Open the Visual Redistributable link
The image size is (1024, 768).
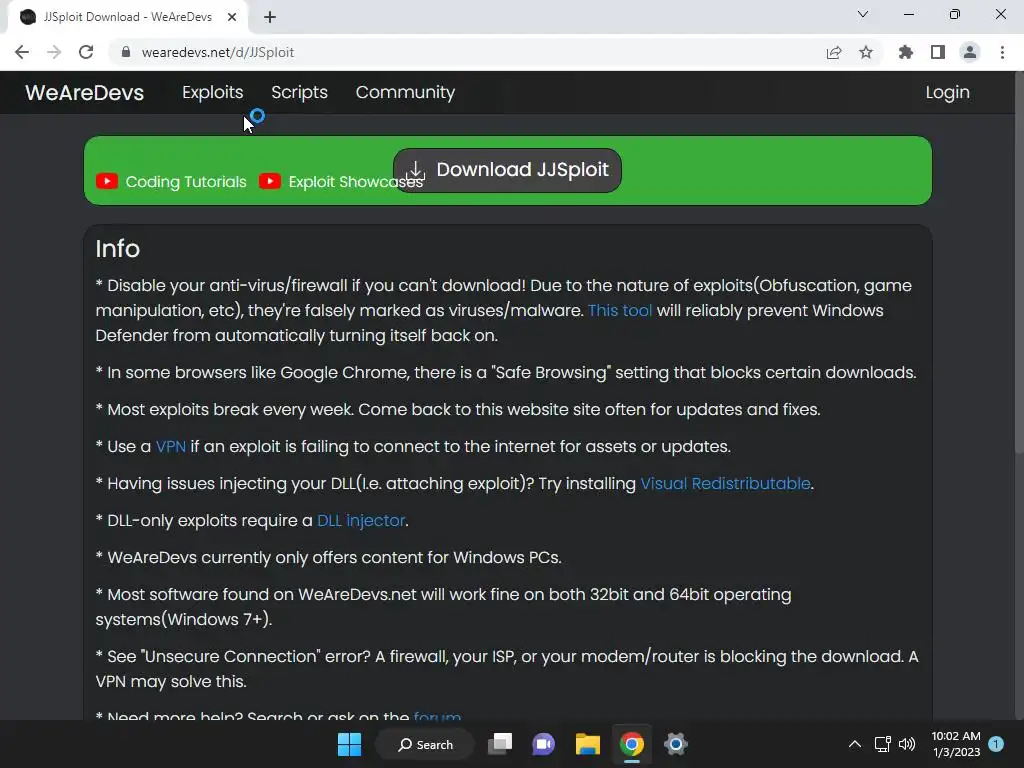point(725,484)
